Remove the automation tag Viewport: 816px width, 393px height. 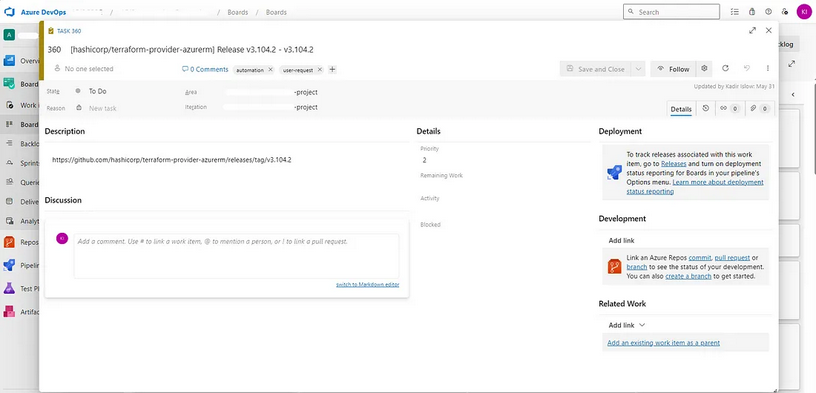270,69
